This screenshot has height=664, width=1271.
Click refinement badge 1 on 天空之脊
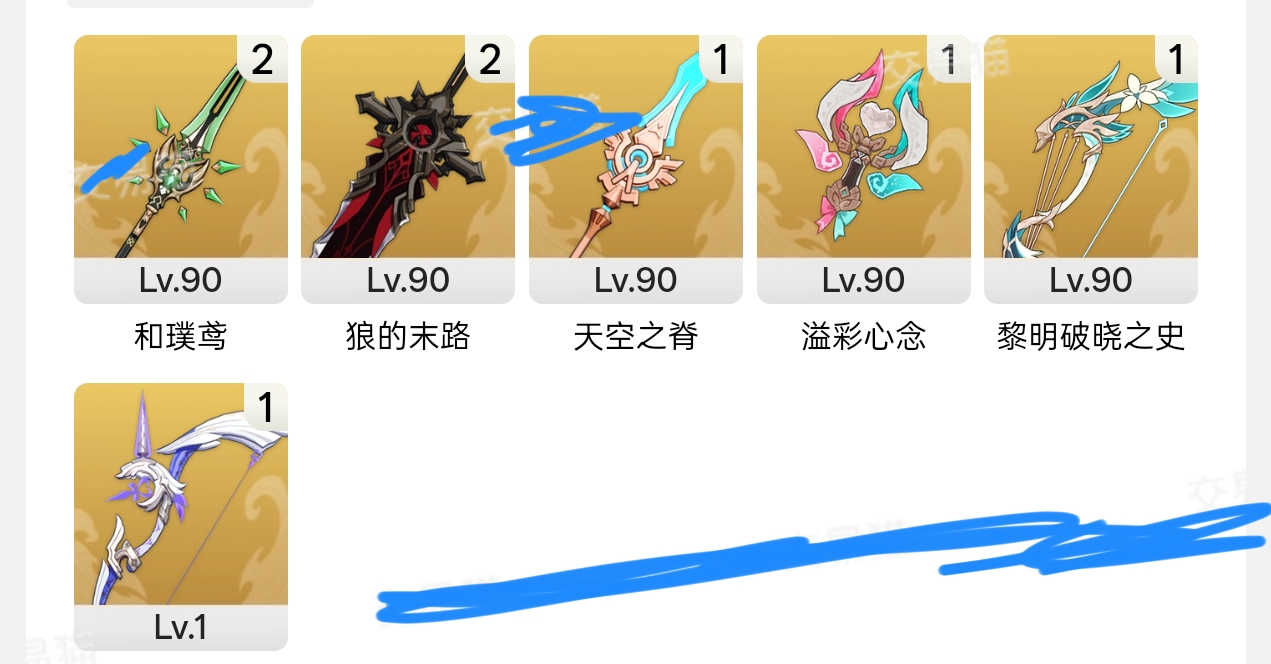718,59
